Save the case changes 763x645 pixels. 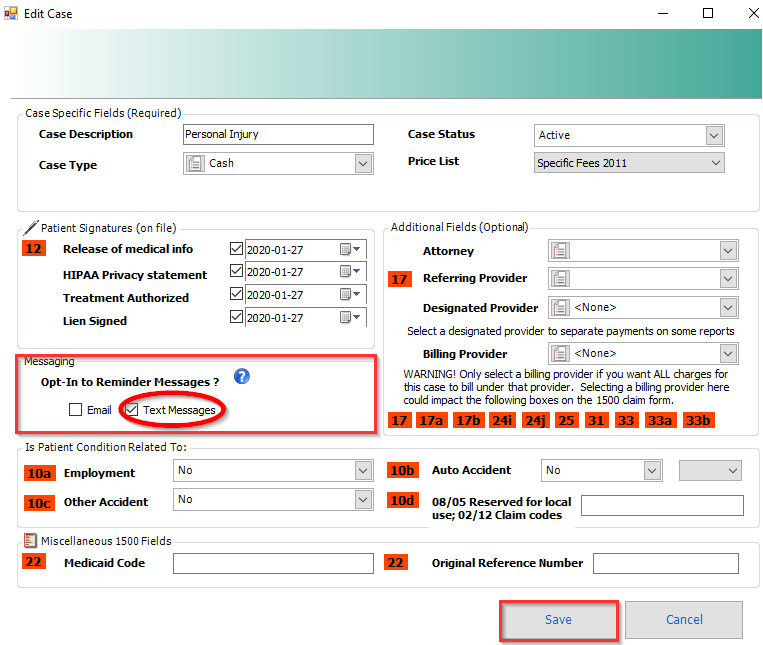(x=558, y=620)
